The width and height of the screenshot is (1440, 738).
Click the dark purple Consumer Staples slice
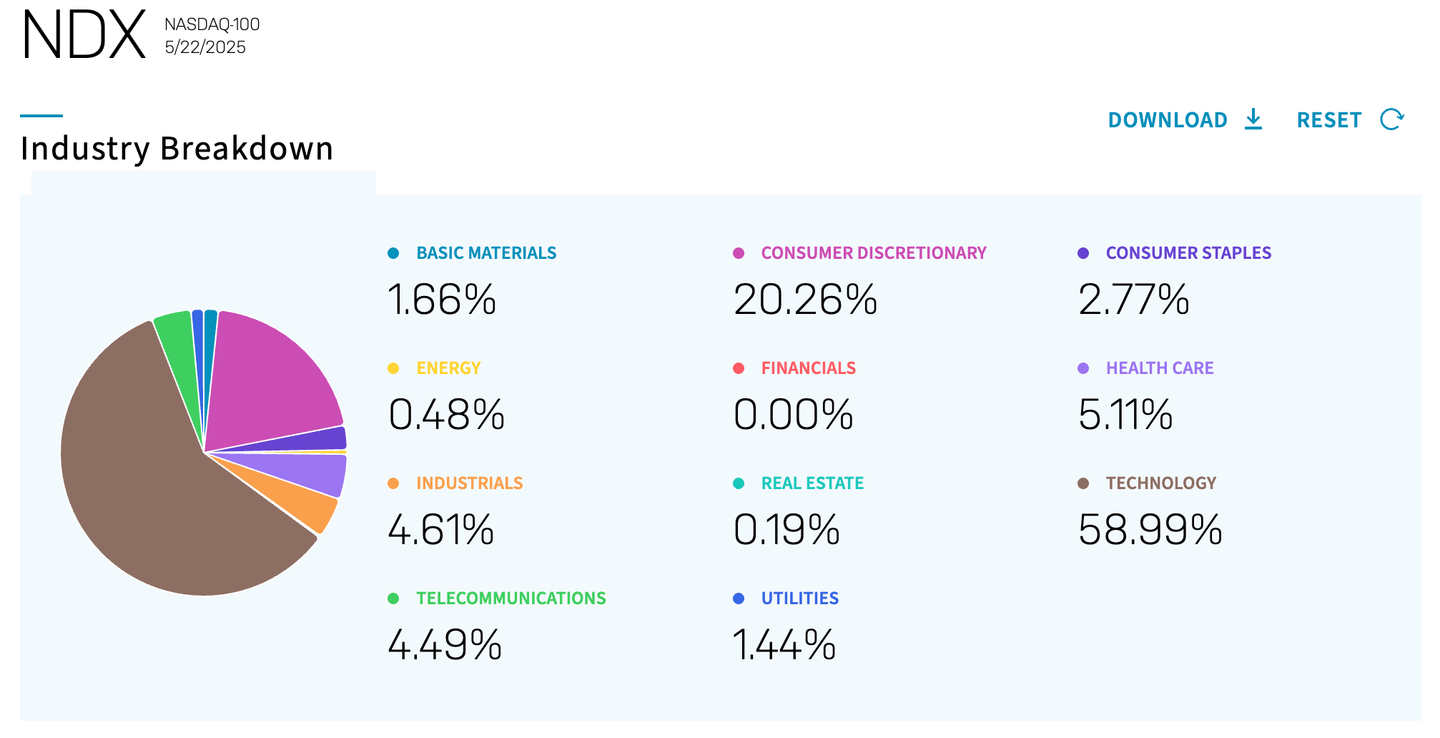point(328,439)
